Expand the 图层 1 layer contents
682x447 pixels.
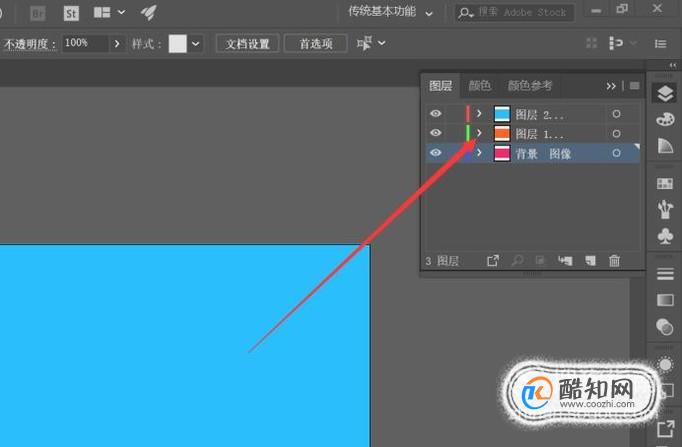coord(479,133)
